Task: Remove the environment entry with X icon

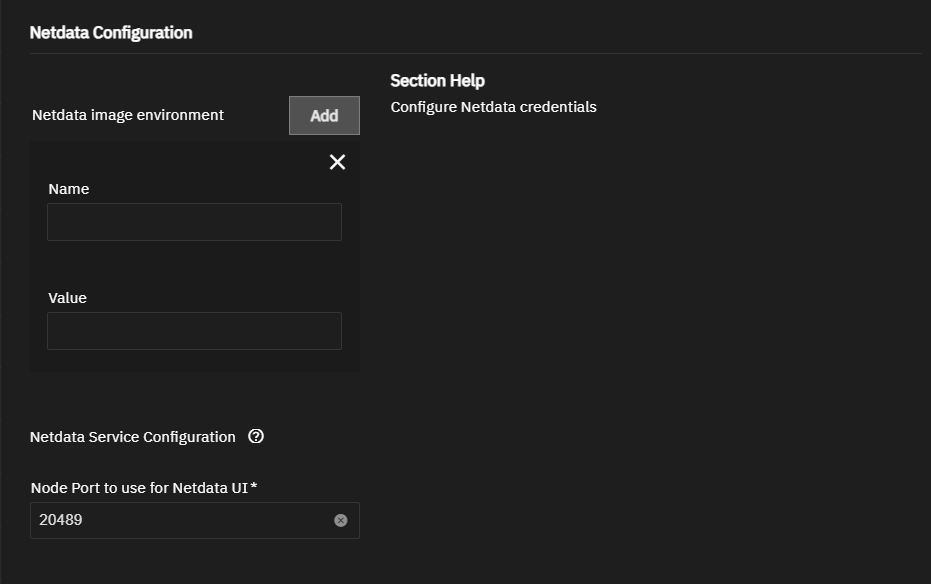Action: (x=337, y=162)
